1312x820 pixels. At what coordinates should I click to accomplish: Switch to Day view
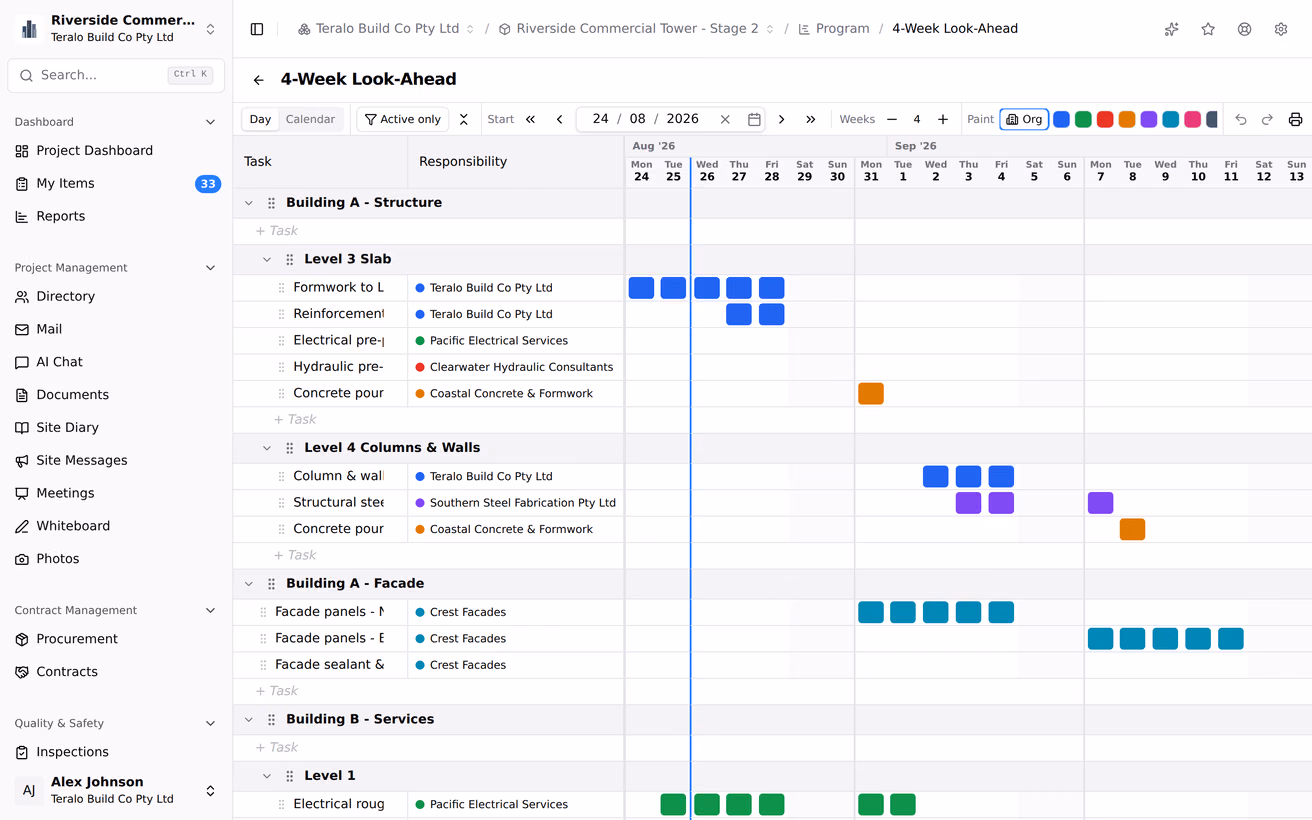[260, 119]
